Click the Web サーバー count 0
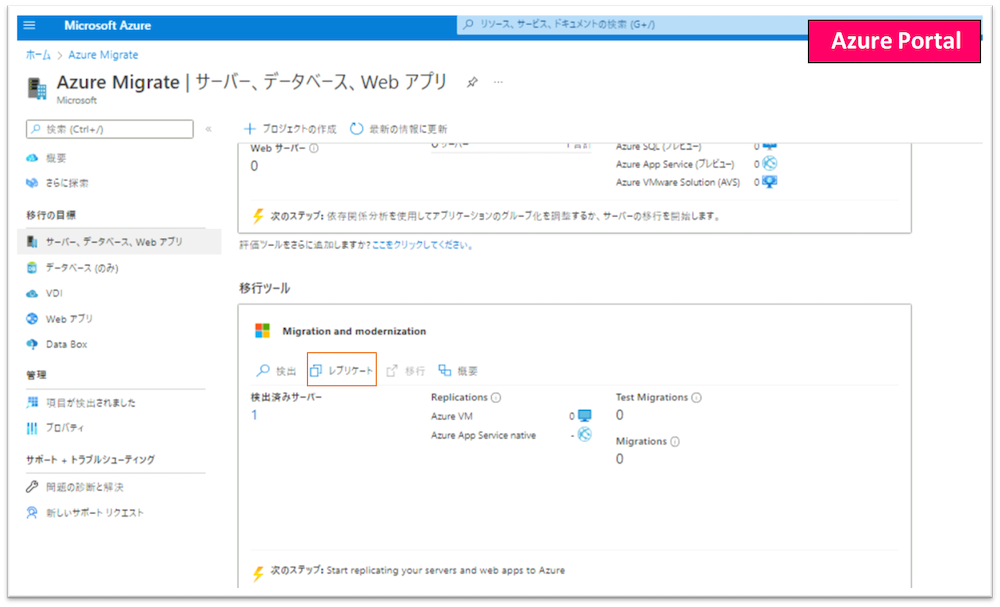 (254, 166)
